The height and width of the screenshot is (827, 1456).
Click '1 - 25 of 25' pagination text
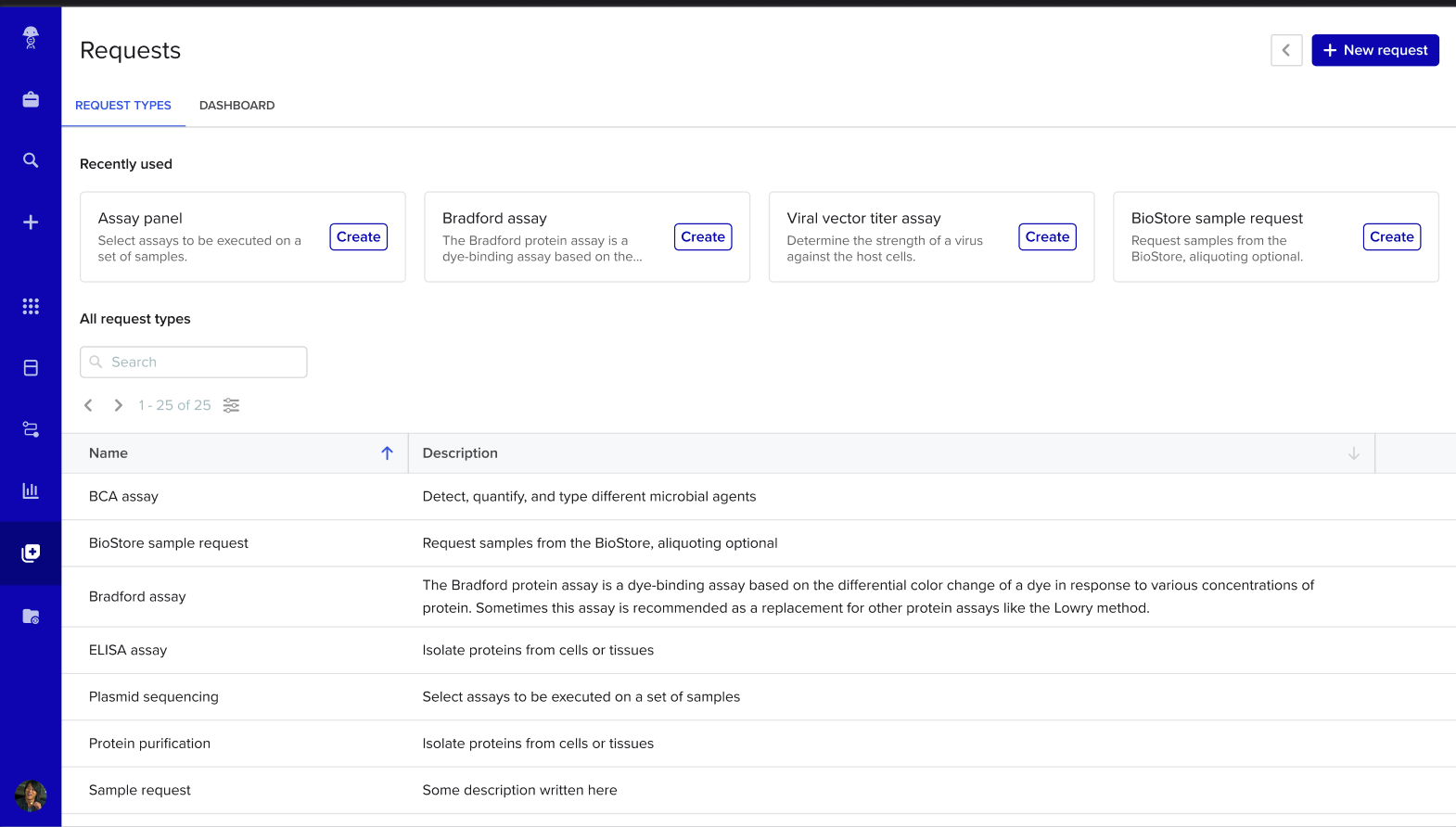[x=174, y=405]
